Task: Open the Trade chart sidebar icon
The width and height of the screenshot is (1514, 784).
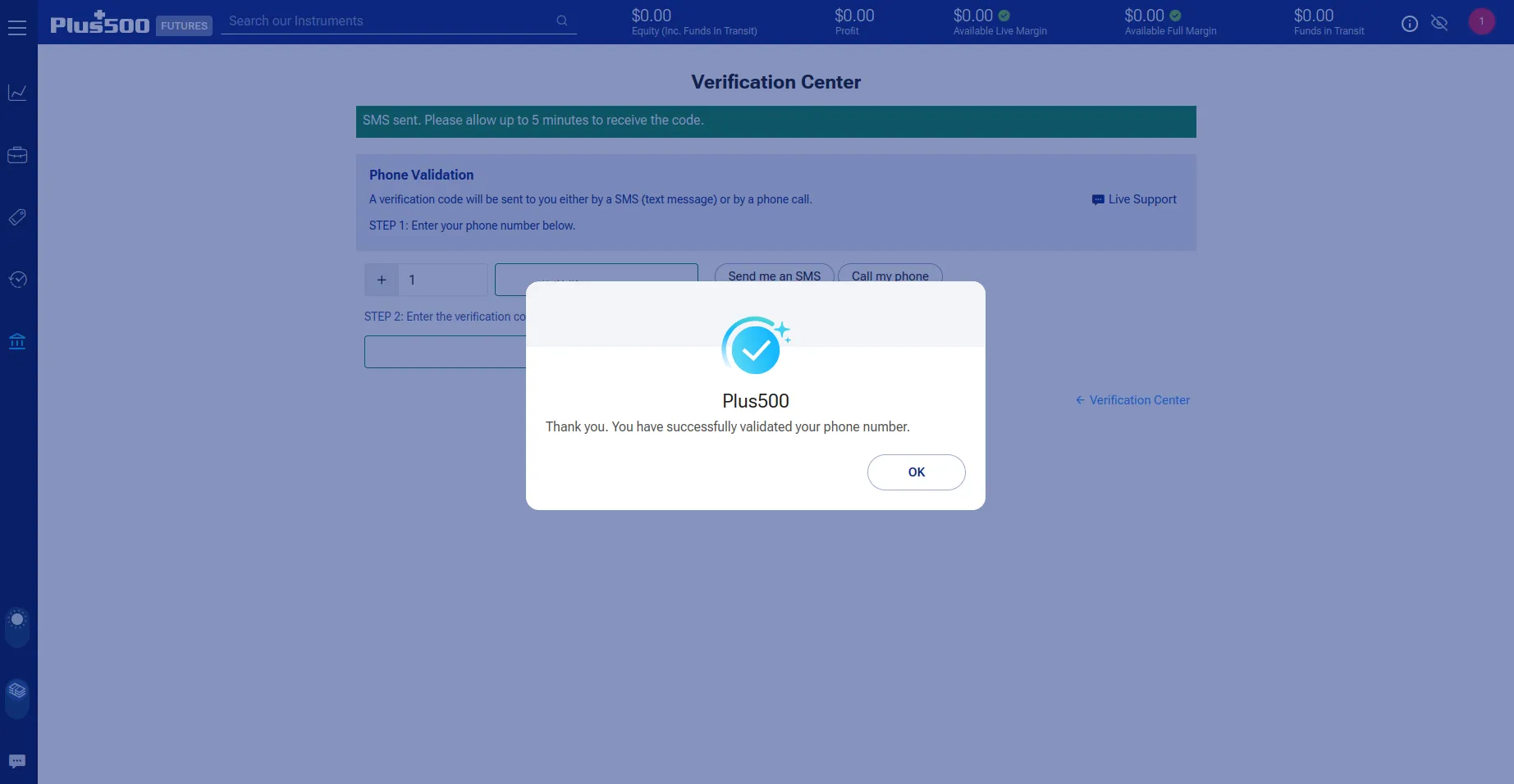Action: tap(17, 93)
